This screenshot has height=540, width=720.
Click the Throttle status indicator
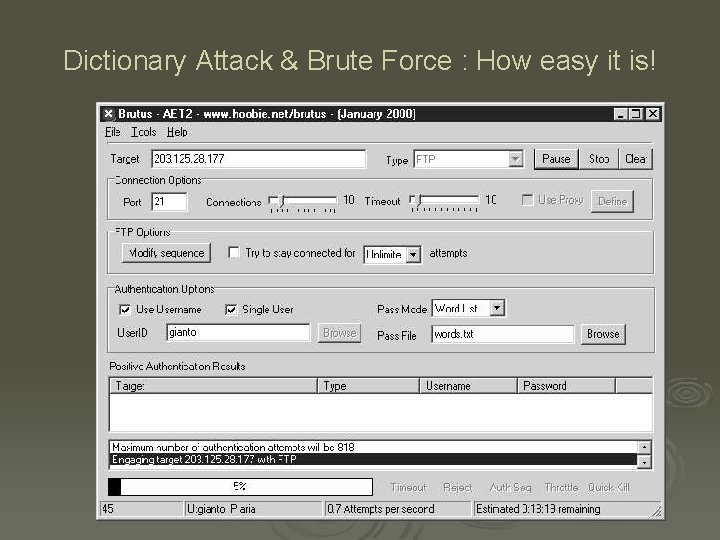[x=561, y=488]
